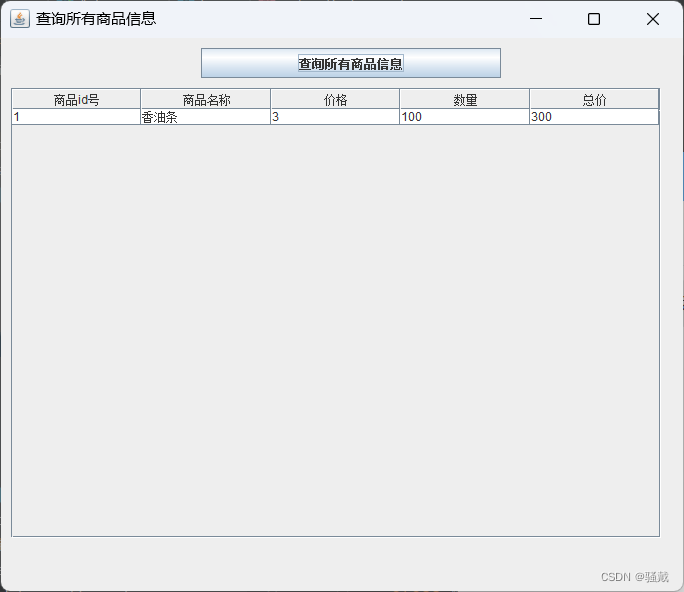The width and height of the screenshot is (684, 592).
Task: Click the Java coffee cup window icon
Action: point(20,19)
